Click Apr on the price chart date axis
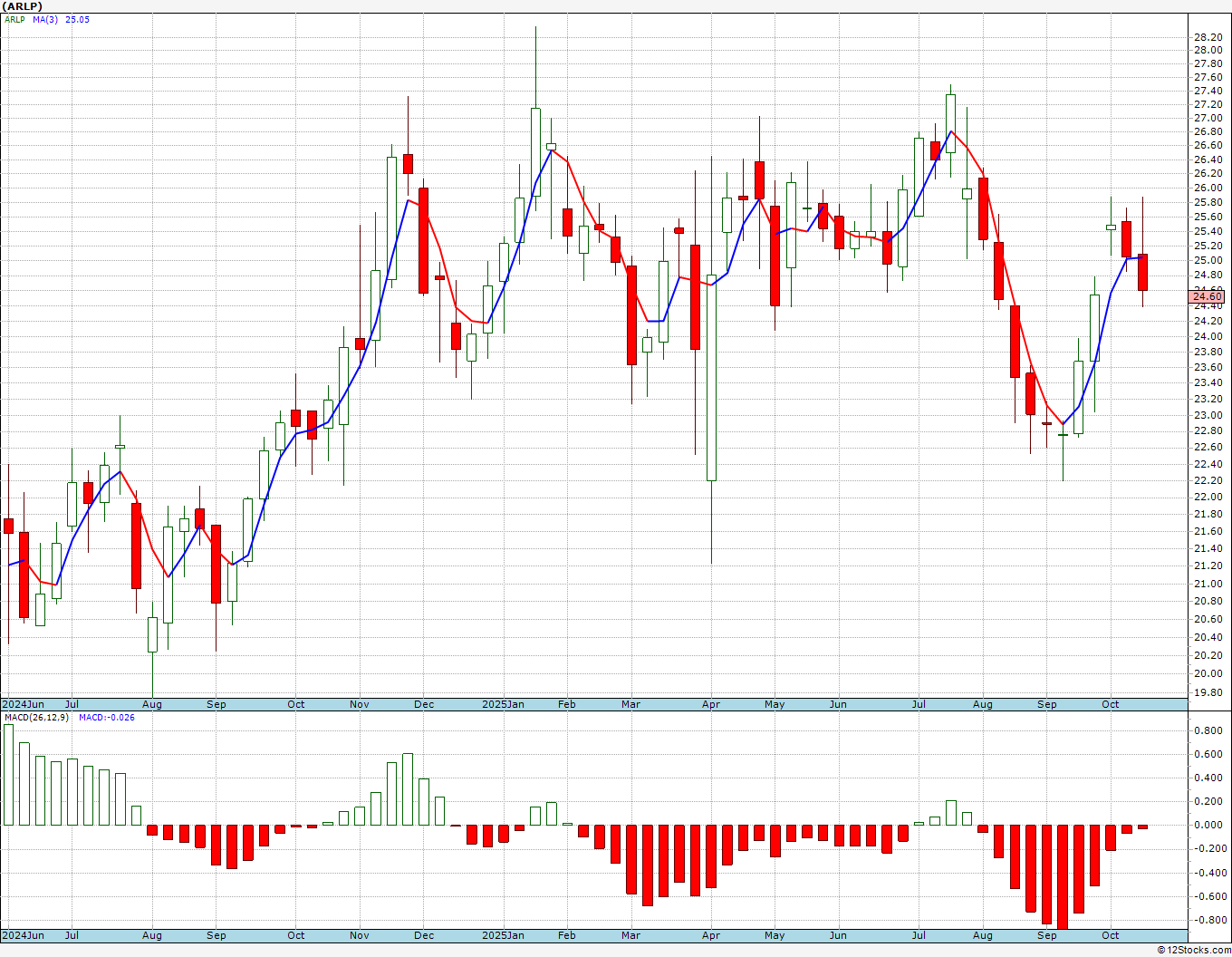The image size is (1232, 957). [x=711, y=704]
